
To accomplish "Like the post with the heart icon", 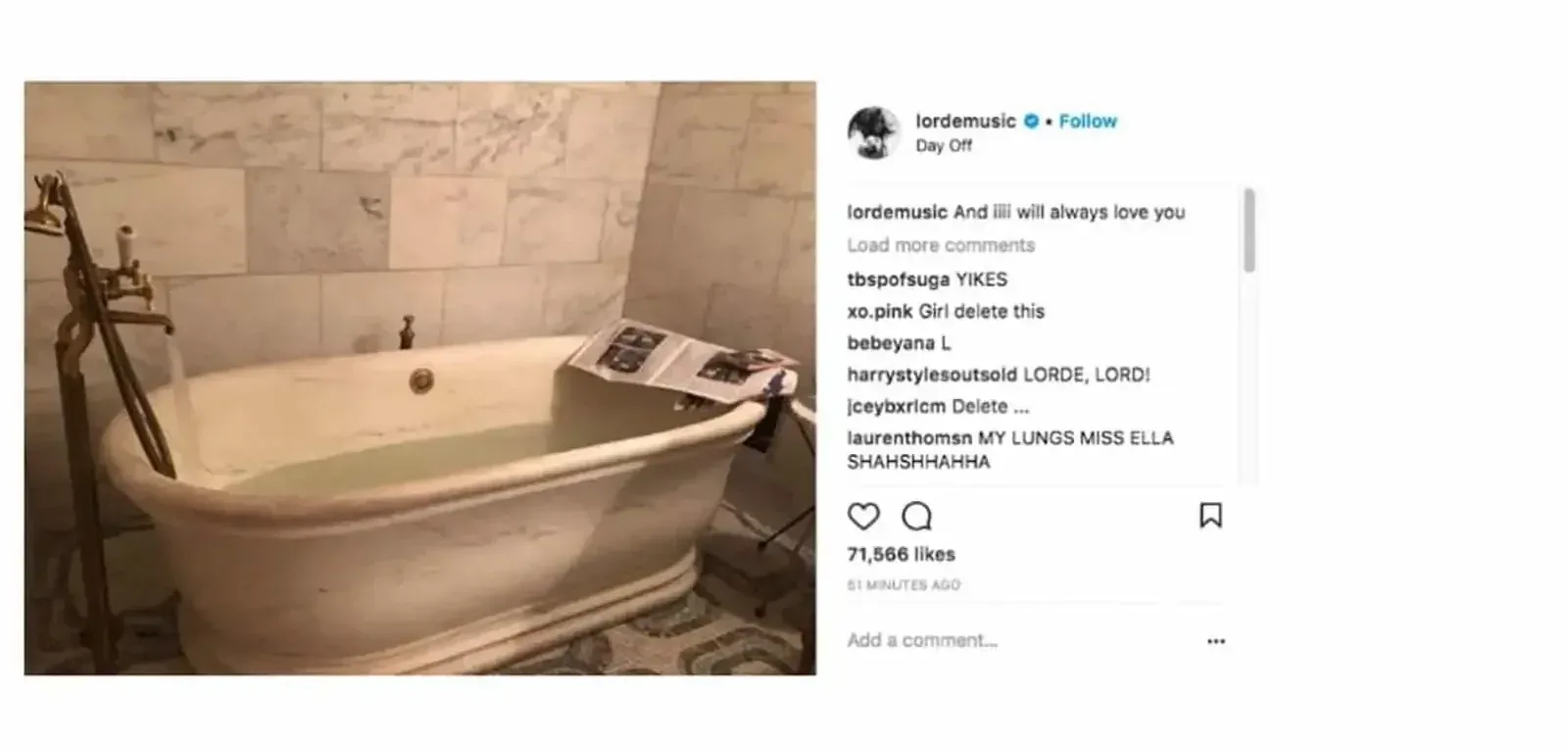I will (863, 516).
